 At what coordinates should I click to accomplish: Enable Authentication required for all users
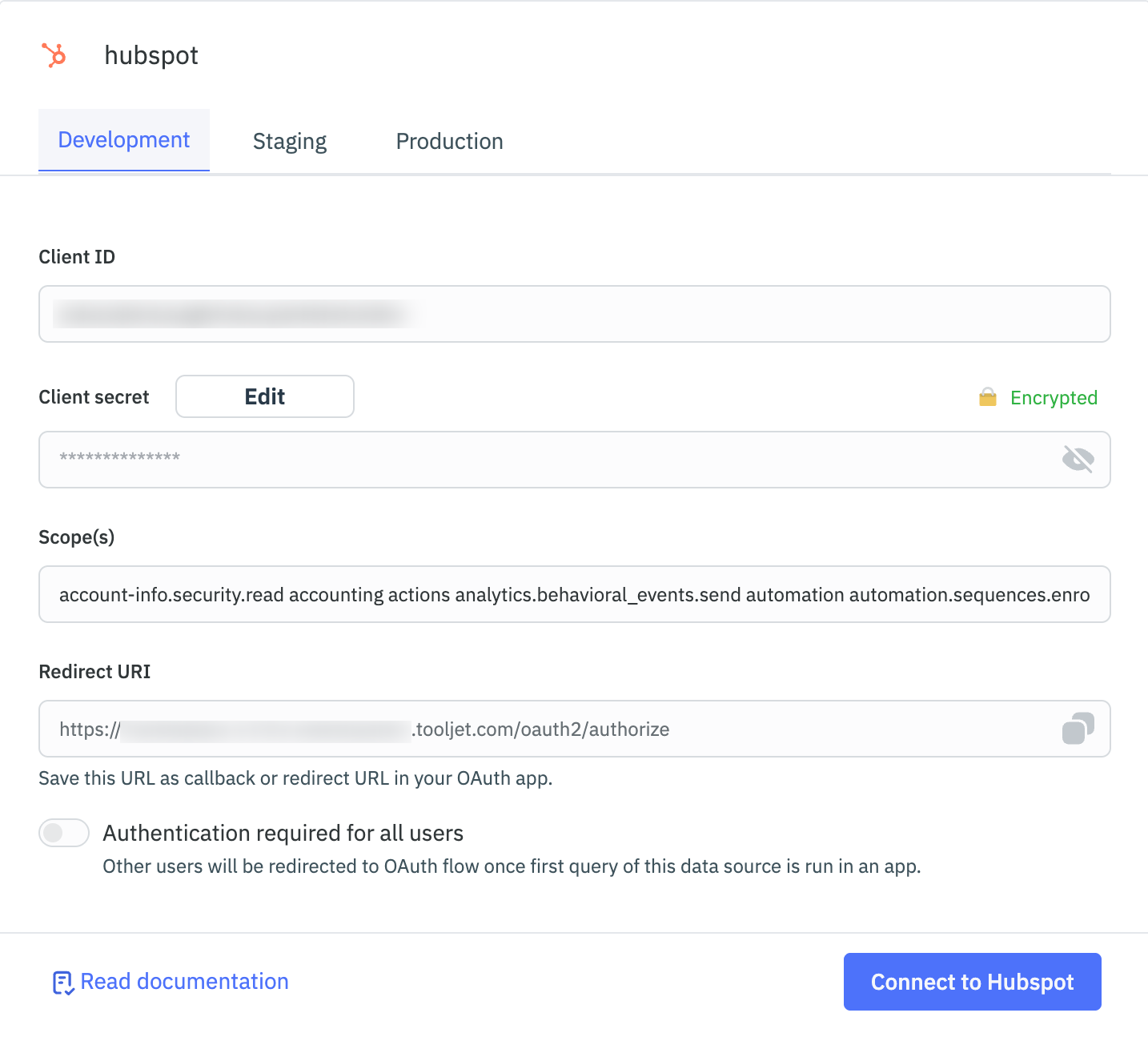63,833
